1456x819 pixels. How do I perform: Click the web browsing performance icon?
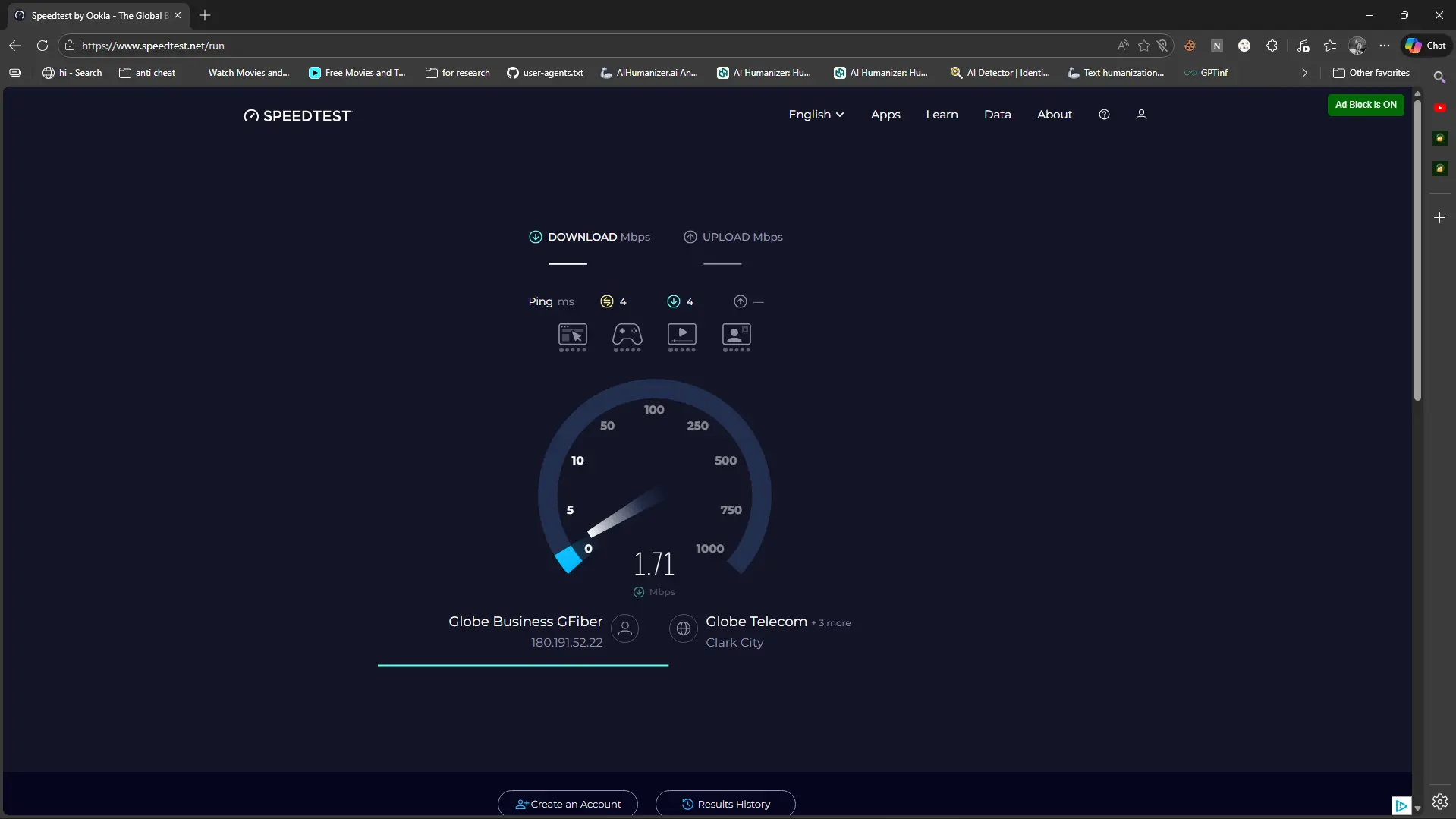[x=573, y=337]
